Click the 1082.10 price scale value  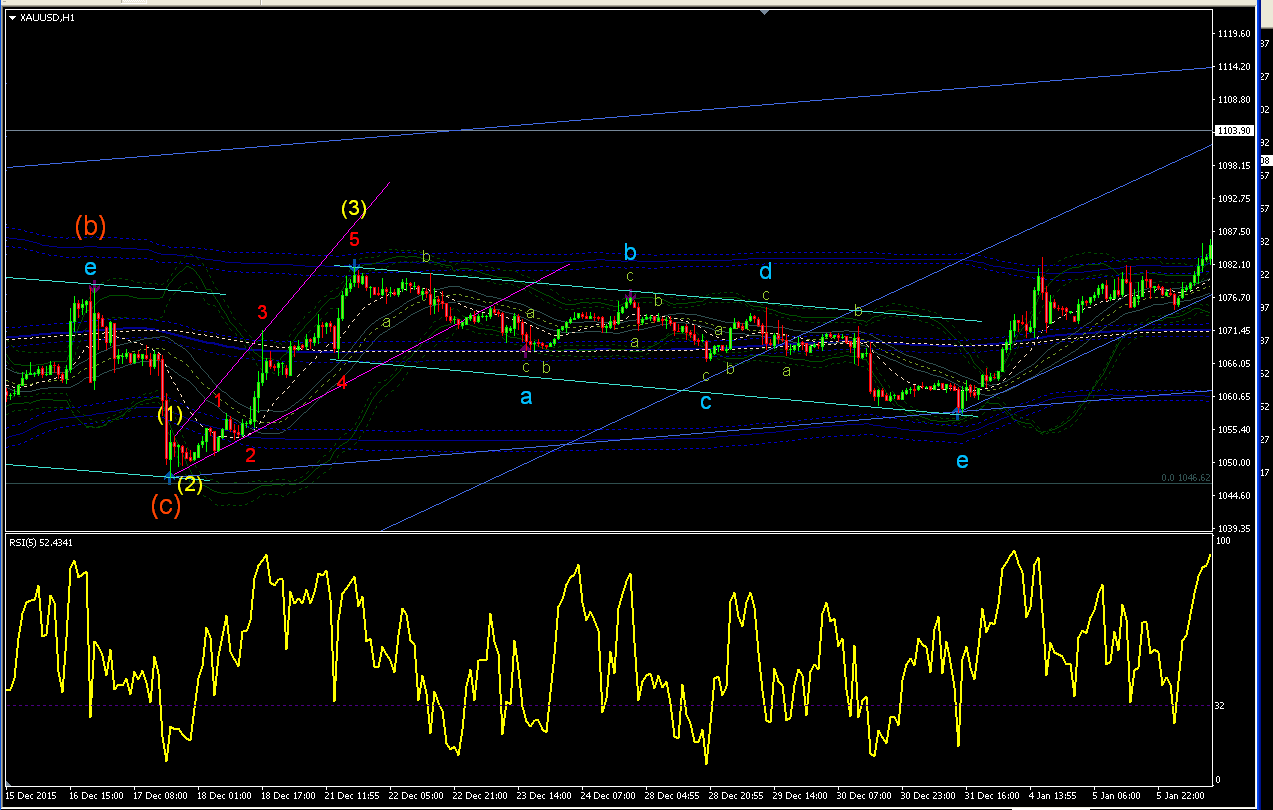[x=1235, y=265]
